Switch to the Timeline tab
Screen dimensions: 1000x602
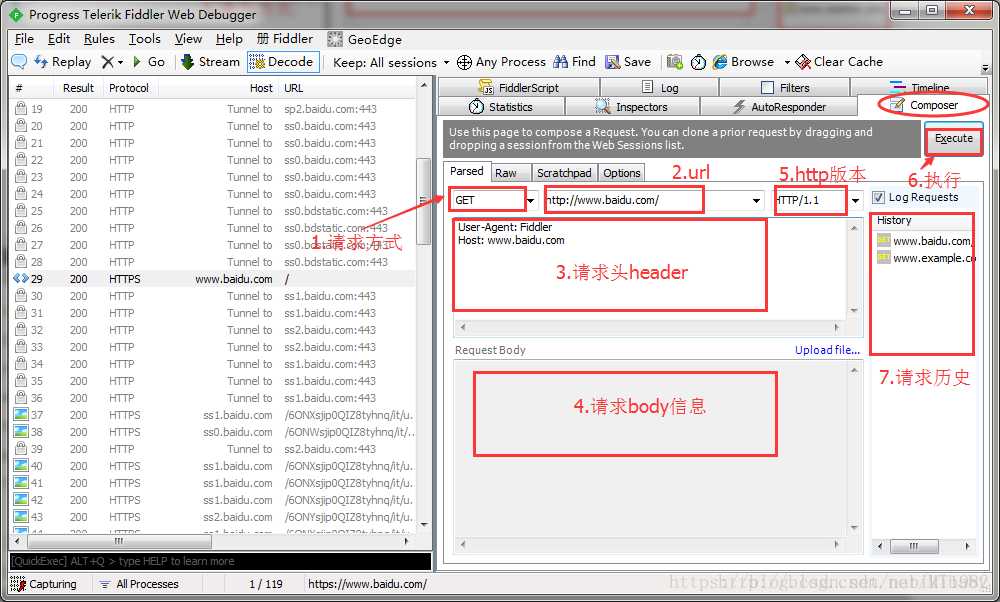pos(919,87)
